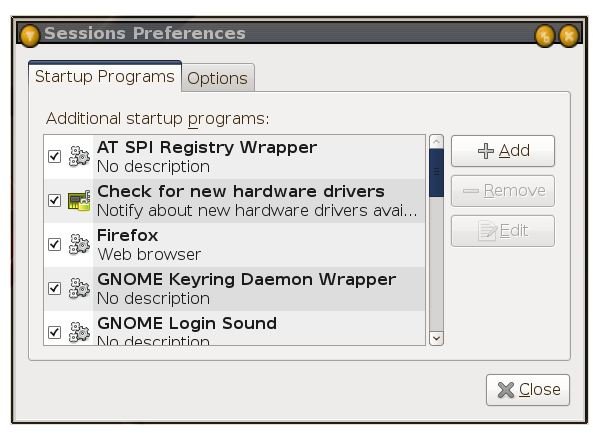Uncheck GNOME Keyring Daemon Wrapper checkbox
Viewport: 593px width, 433px height.
(x=54, y=288)
